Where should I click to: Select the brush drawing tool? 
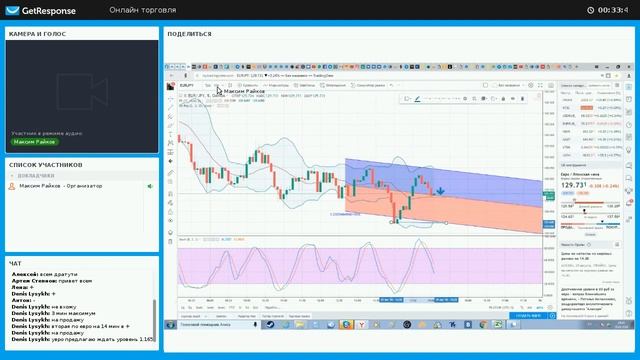(171, 125)
